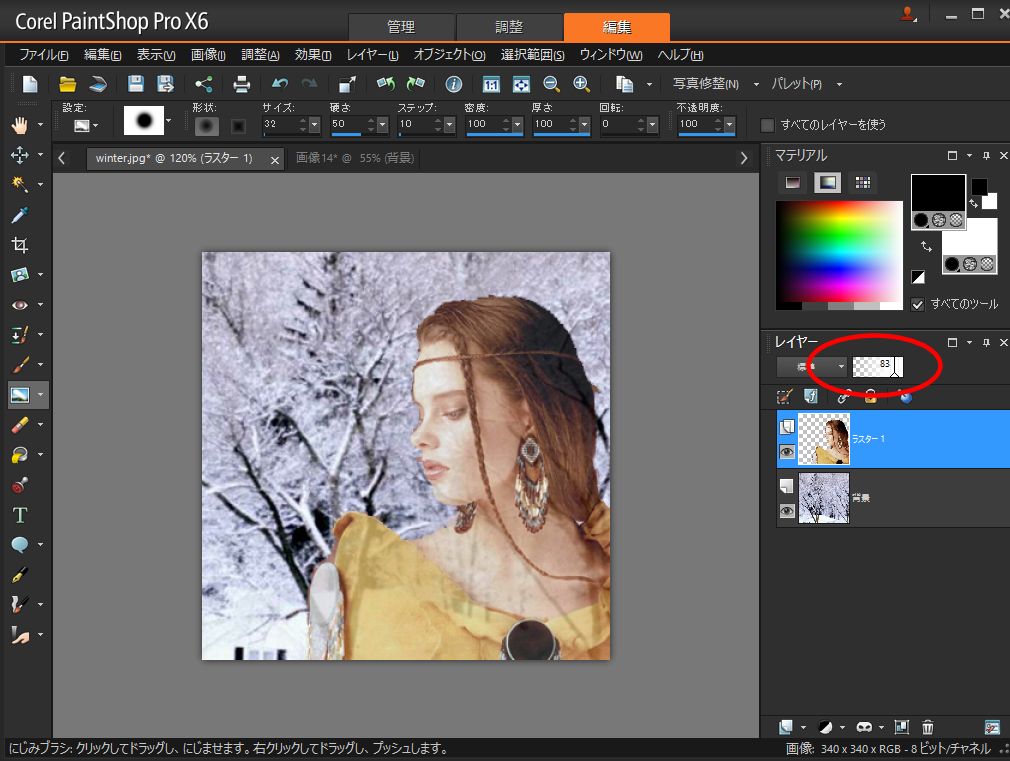The width and height of the screenshot is (1010, 761).
Task: Swap foreground and background materials
Action: coord(926,247)
